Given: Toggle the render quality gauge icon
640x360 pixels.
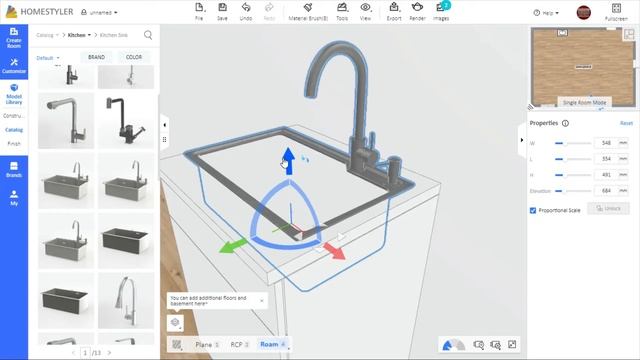Looking at the screenshot, I should tap(453, 345).
